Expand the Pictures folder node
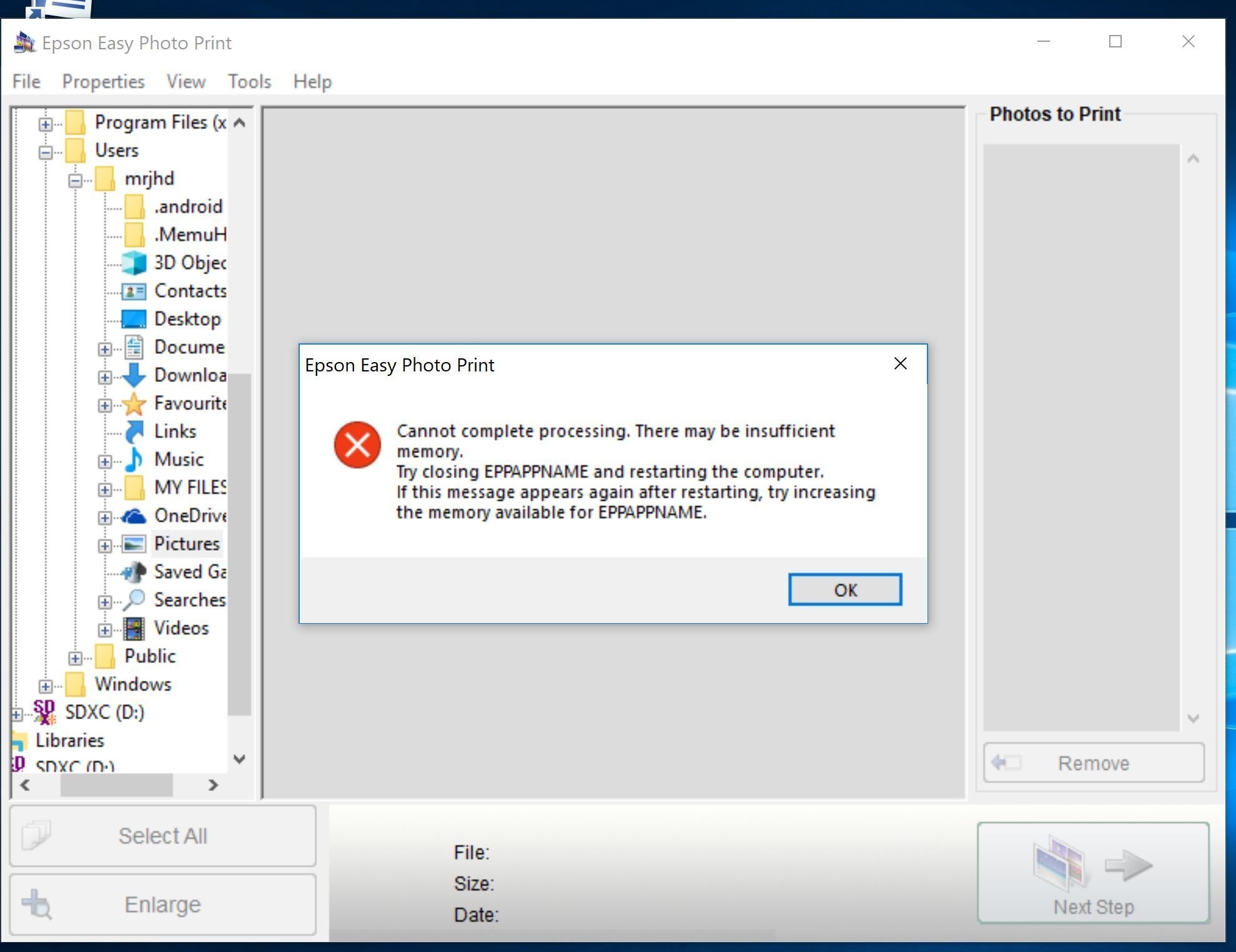Screen dimensions: 1236x952 [105, 546]
